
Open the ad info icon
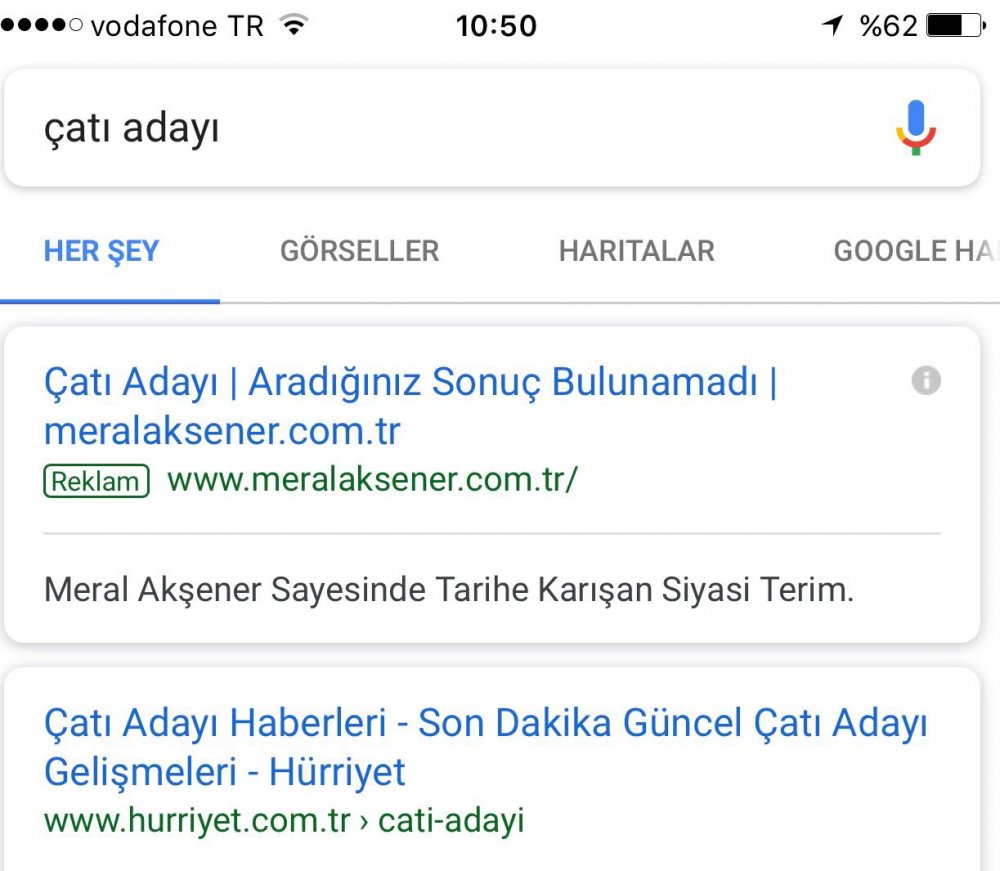926,381
